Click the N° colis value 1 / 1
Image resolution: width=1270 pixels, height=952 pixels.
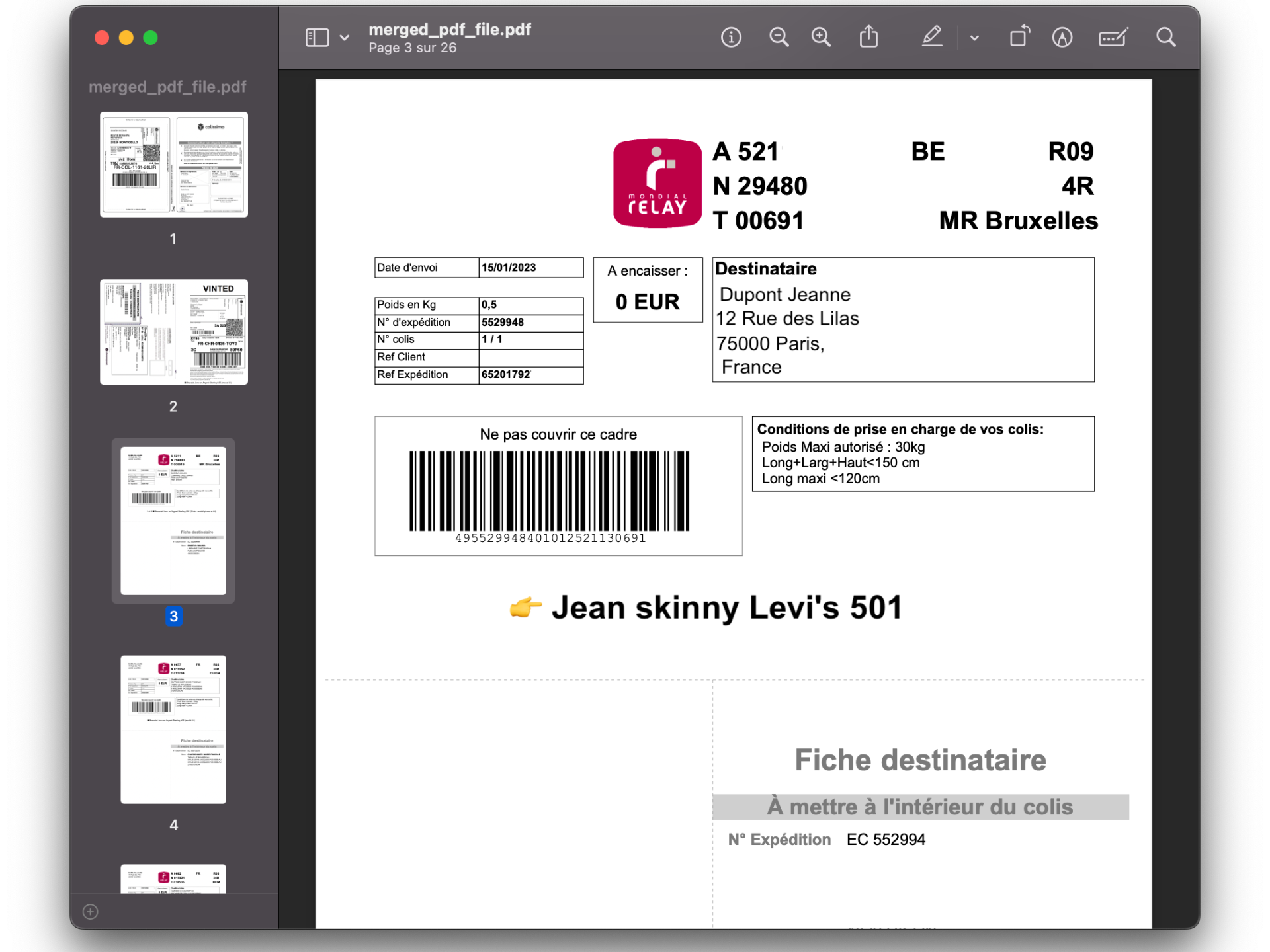click(491, 340)
